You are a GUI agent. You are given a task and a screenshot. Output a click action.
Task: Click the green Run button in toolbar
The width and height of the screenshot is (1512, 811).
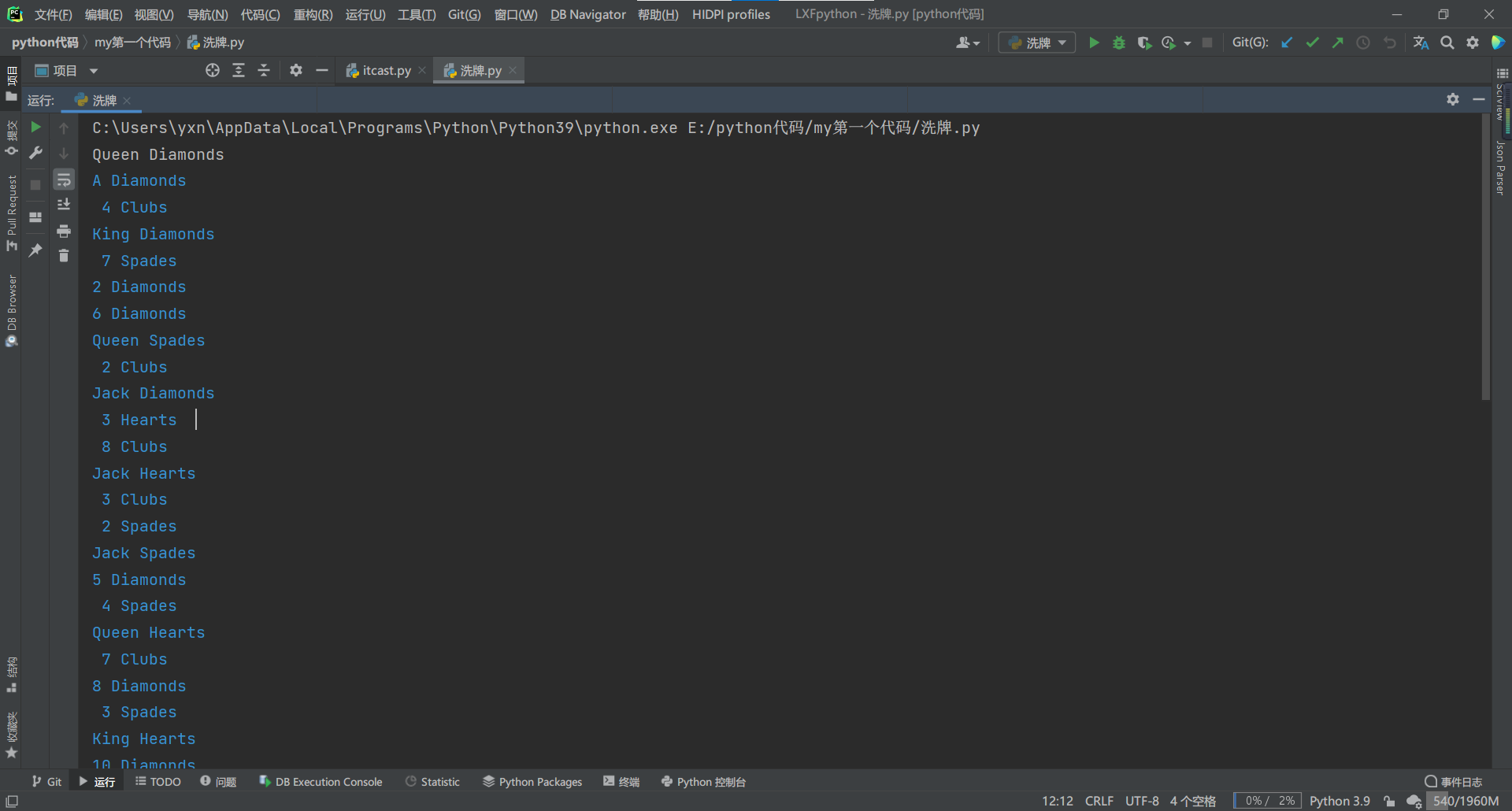click(x=1094, y=43)
